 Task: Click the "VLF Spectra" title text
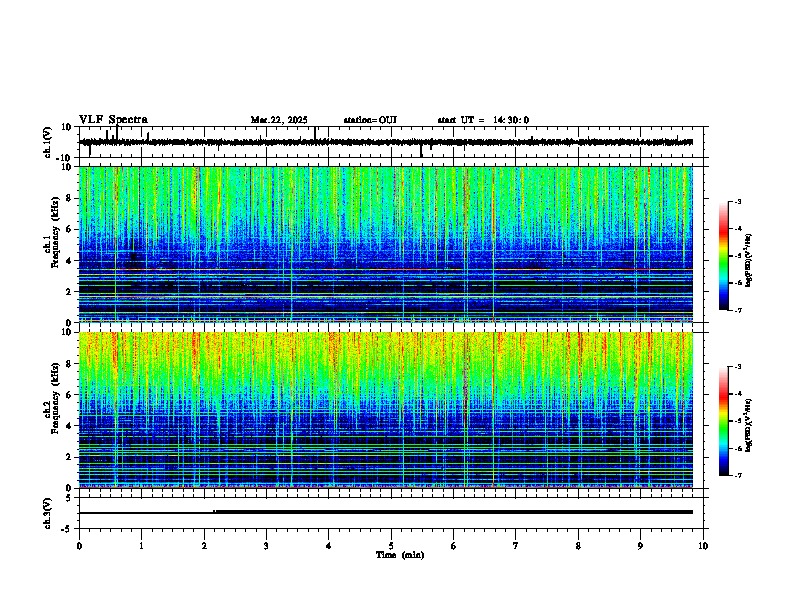pos(113,119)
